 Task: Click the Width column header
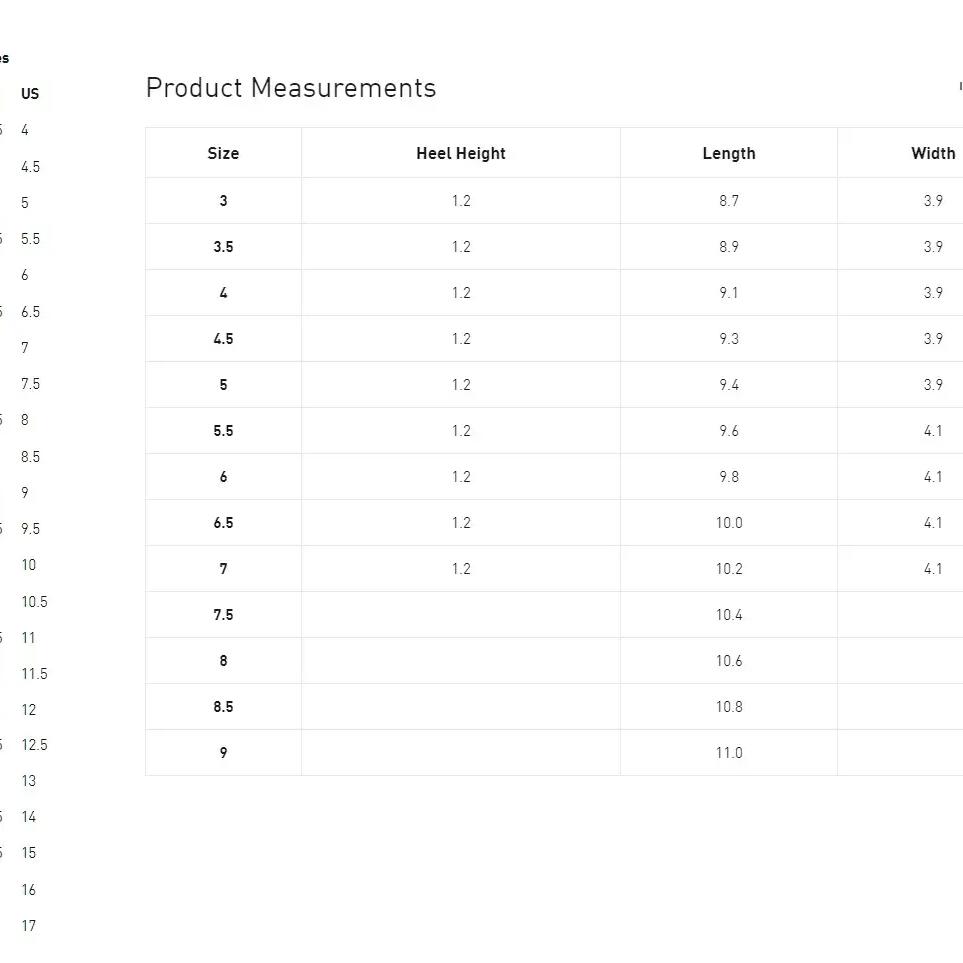pos(933,154)
